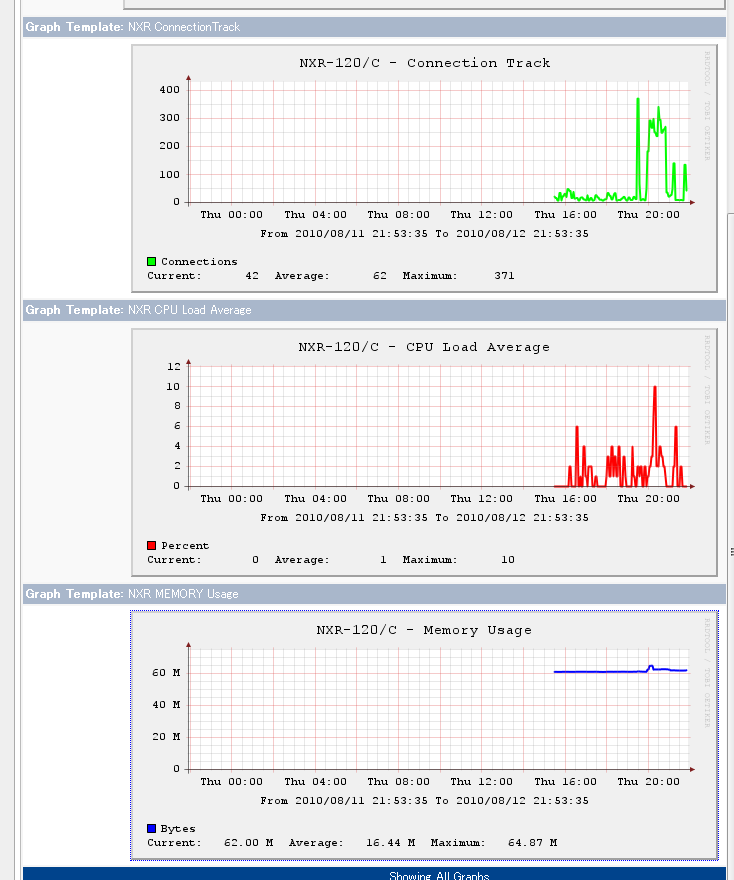Image resolution: width=734 pixels, height=880 pixels.
Task: Click 'Thu 20:00' x-axis label in Connection Track
Action: click(648, 214)
